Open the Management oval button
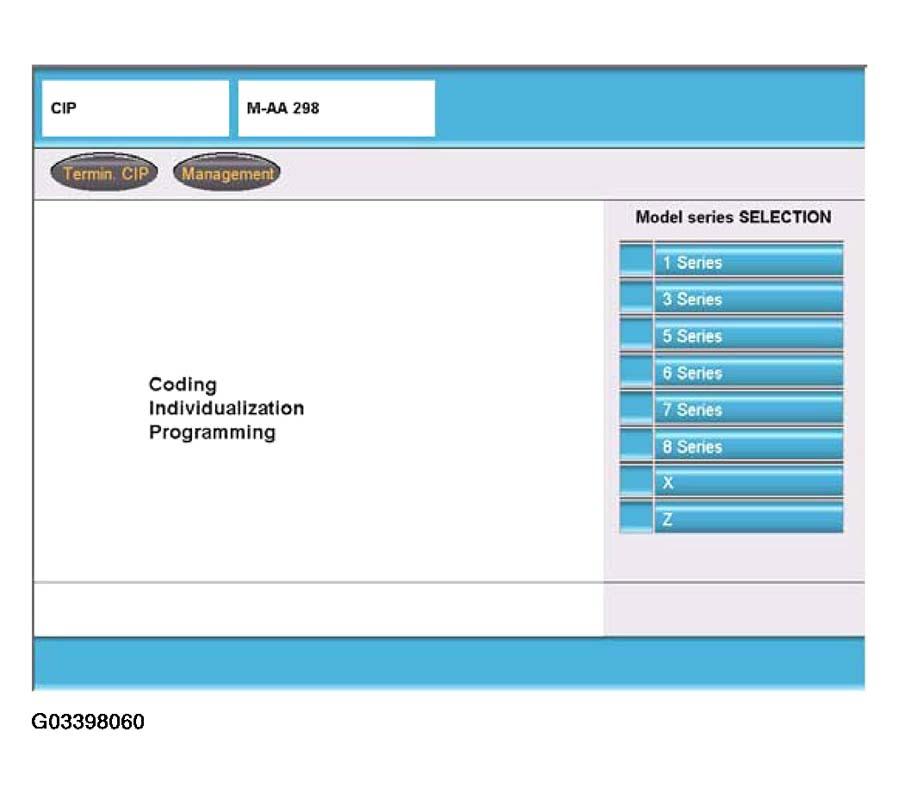 click(227, 174)
